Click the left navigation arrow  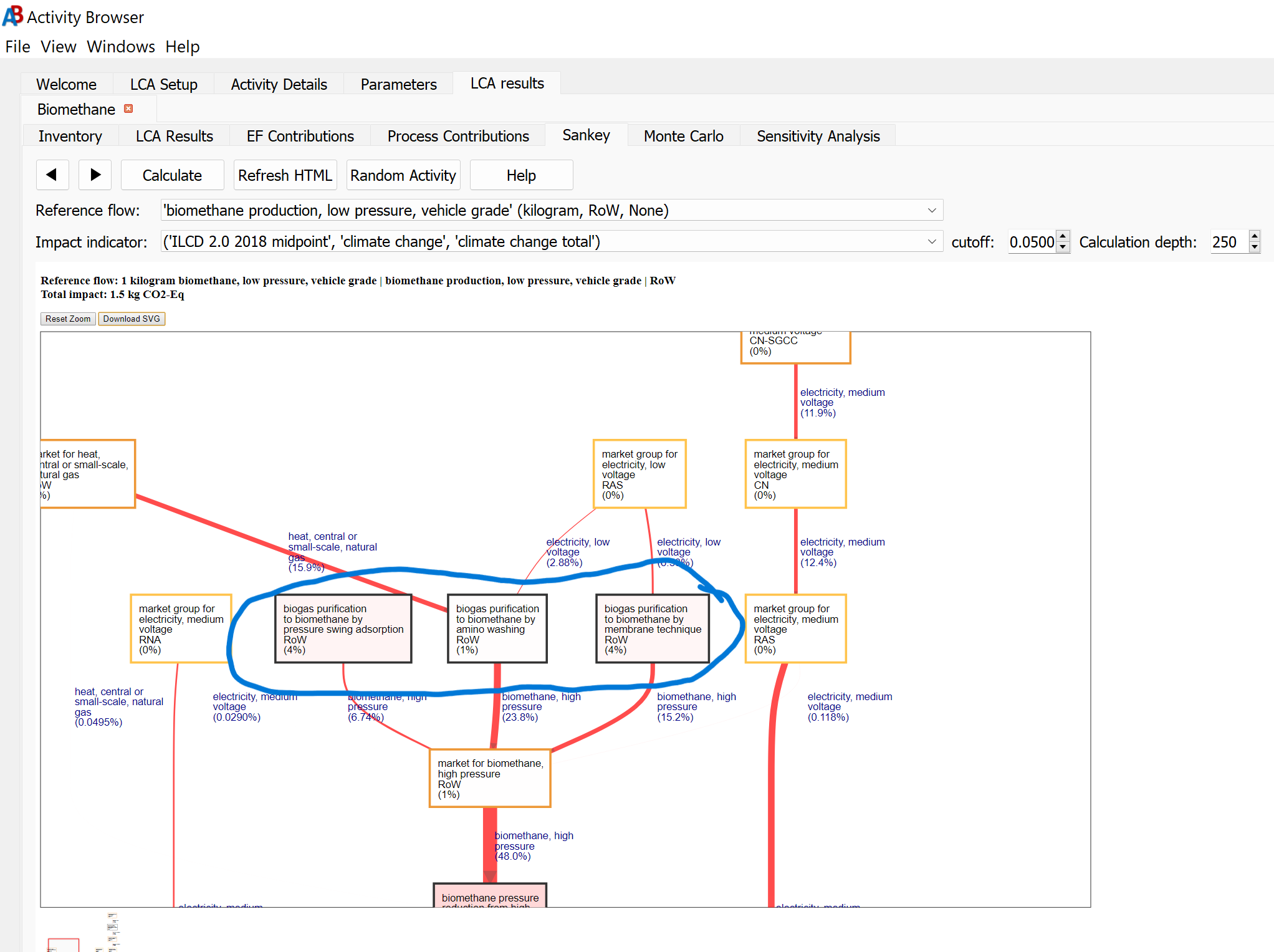click(x=52, y=175)
